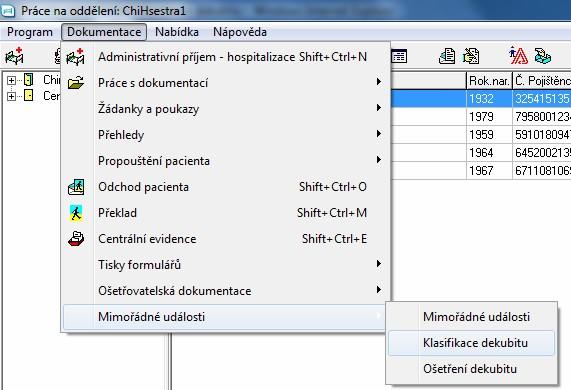Click the hospital bed admission toolbar icon
The width and height of the screenshot is (571, 390).
point(14,56)
